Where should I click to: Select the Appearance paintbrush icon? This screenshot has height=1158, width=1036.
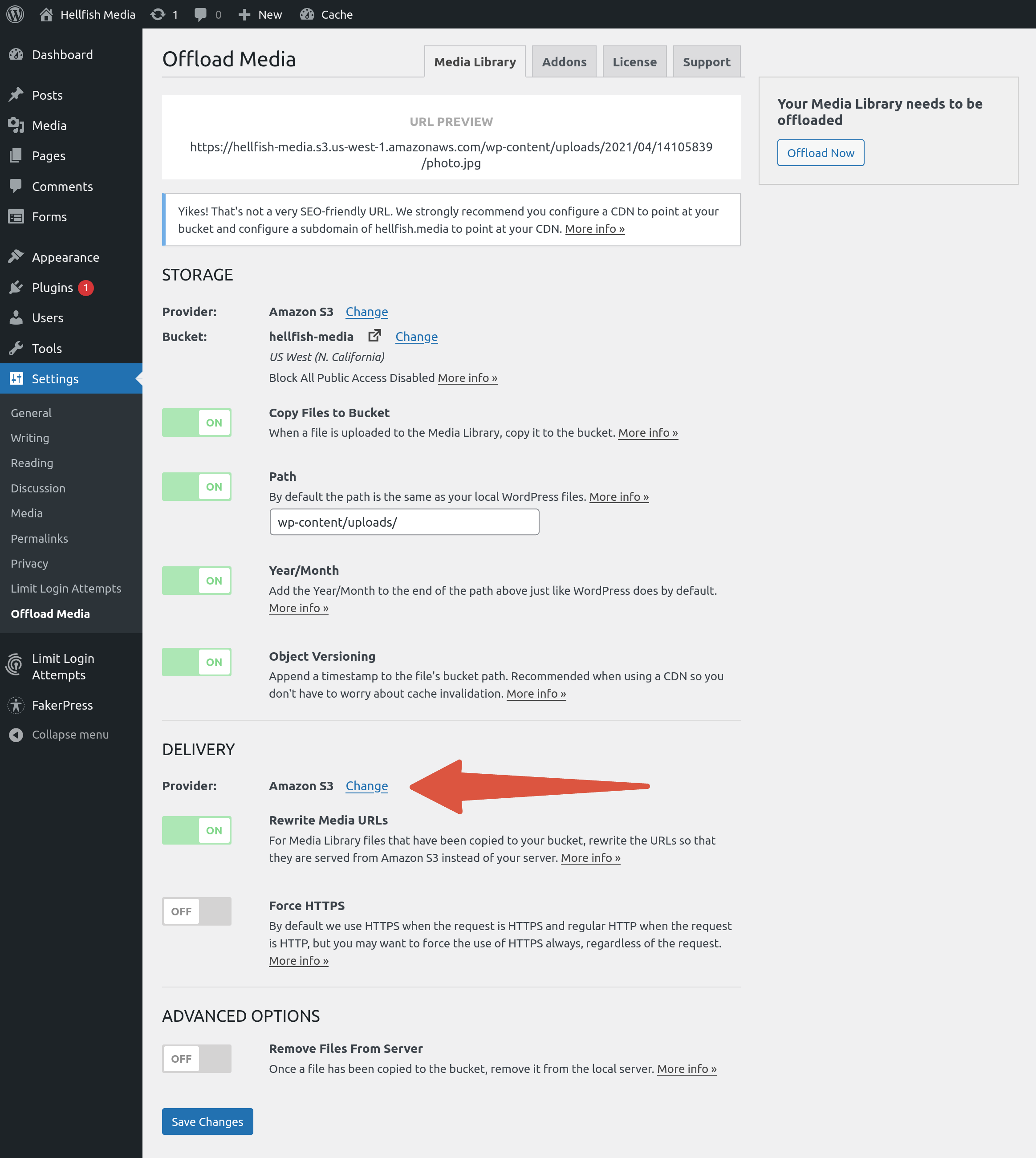pyautogui.click(x=17, y=257)
